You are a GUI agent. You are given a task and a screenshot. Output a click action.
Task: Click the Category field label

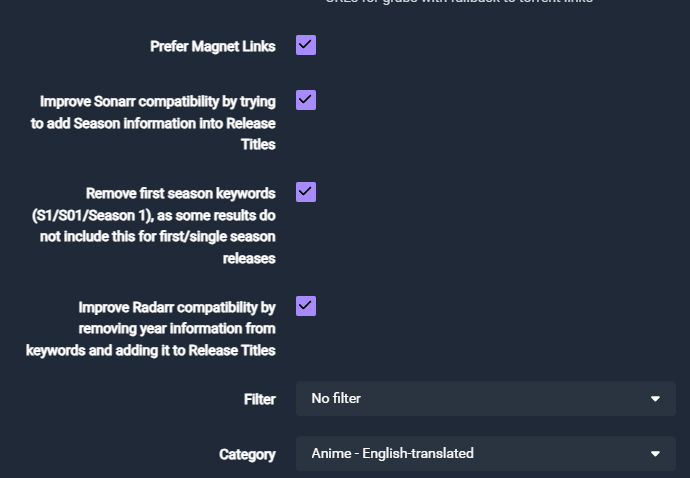point(247,454)
